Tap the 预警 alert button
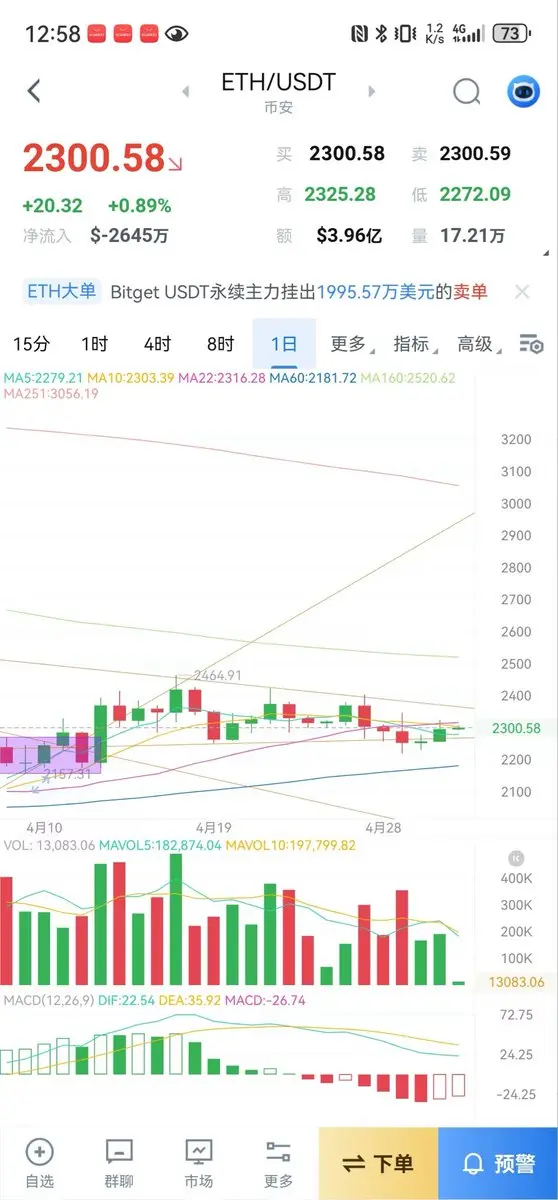Image resolution: width=558 pixels, height=1200 pixels. [498, 1164]
